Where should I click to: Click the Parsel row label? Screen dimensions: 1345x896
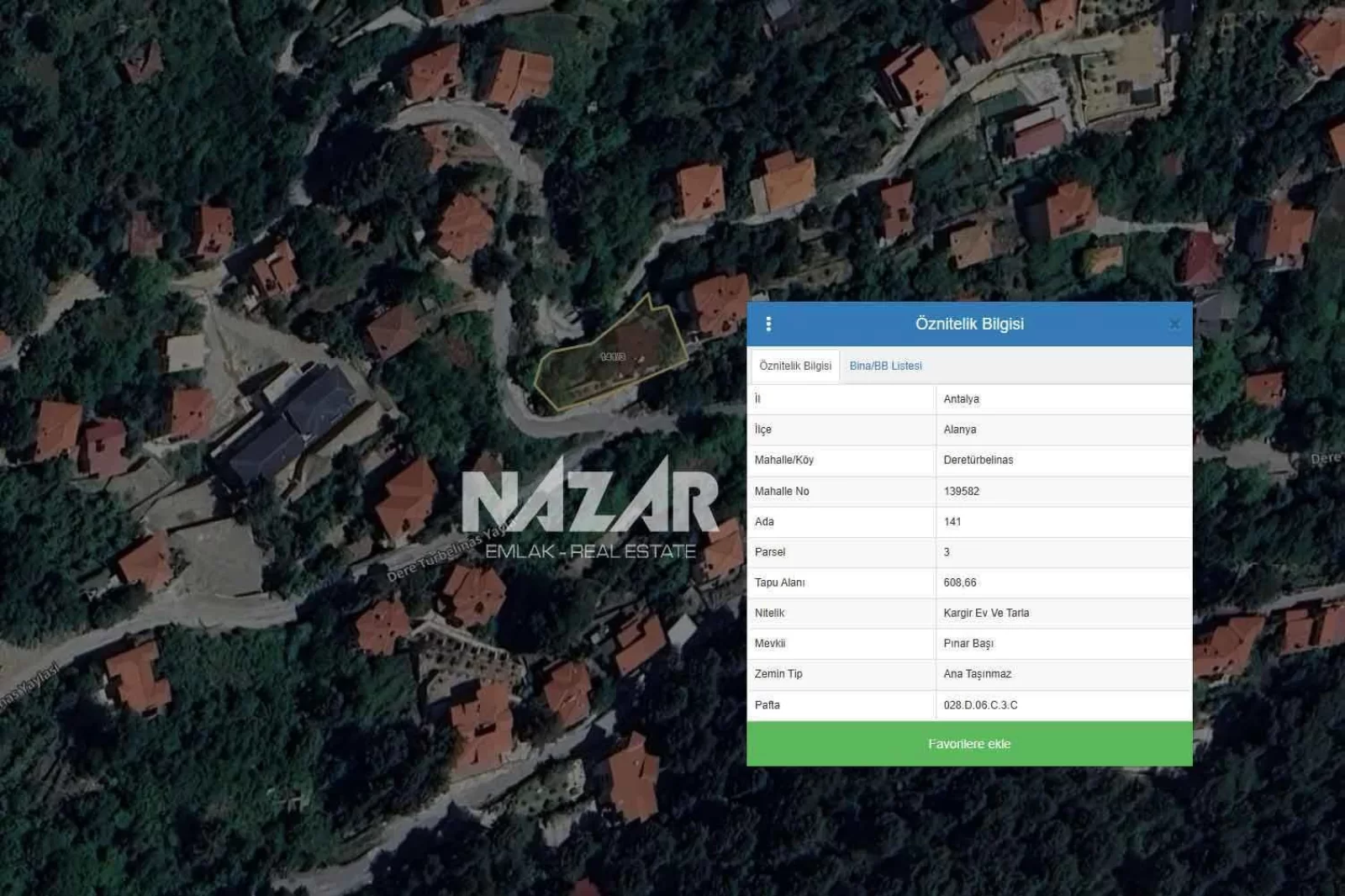point(770,552)
